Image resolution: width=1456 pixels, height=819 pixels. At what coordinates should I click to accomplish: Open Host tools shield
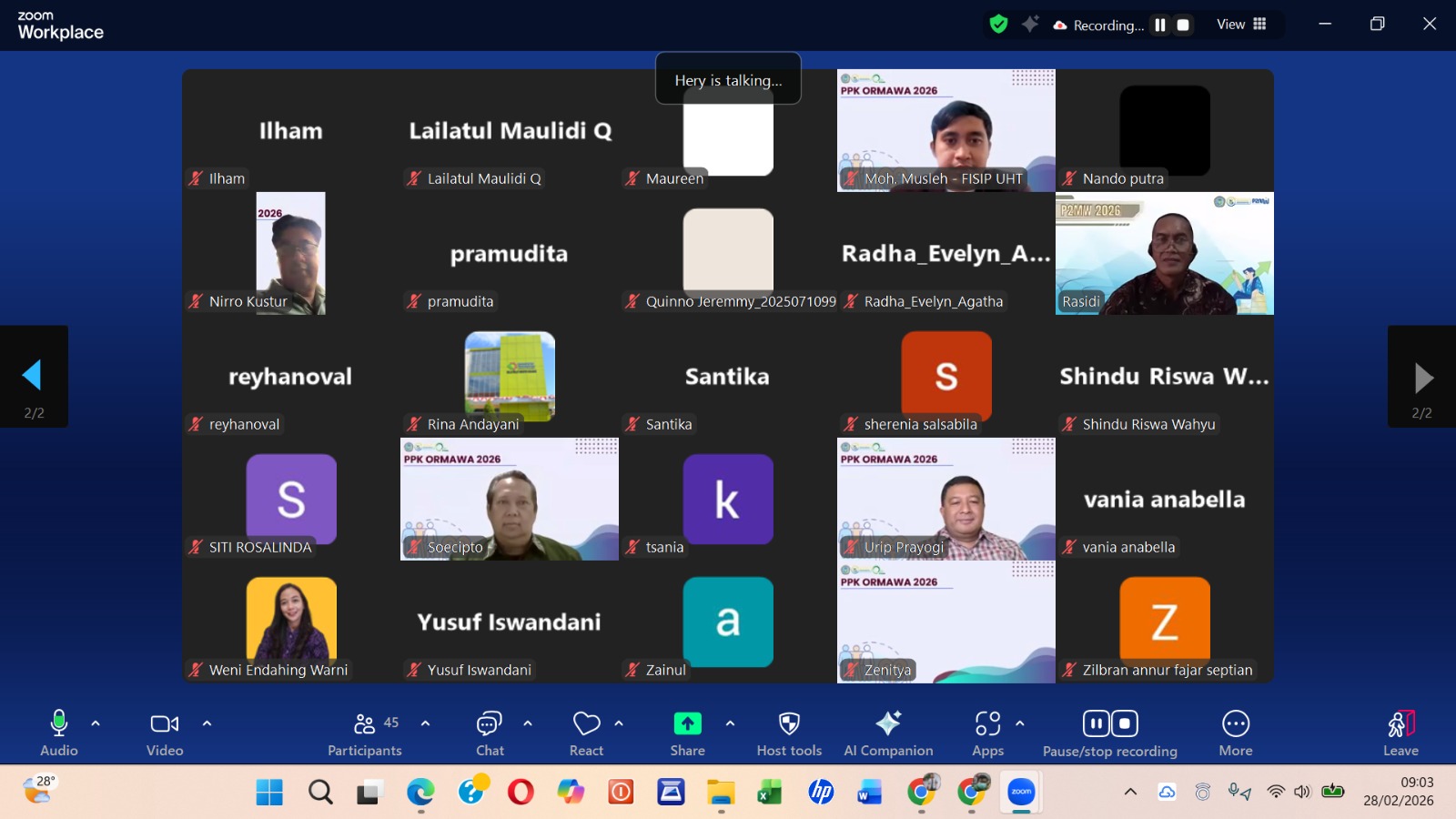[789, 732]
